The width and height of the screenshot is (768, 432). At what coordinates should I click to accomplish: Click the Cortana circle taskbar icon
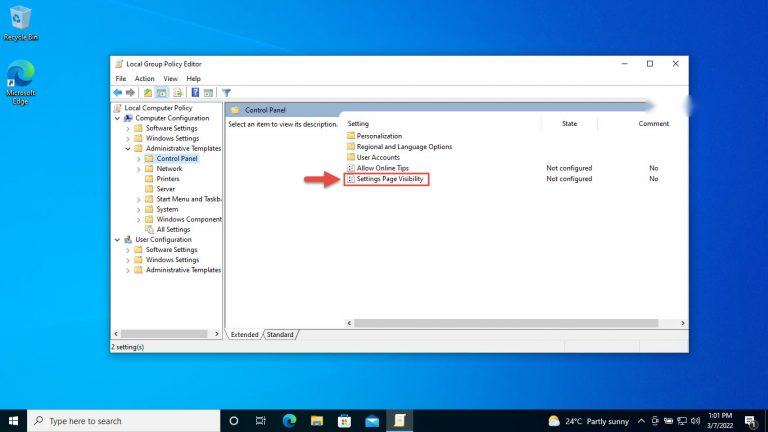234,421
